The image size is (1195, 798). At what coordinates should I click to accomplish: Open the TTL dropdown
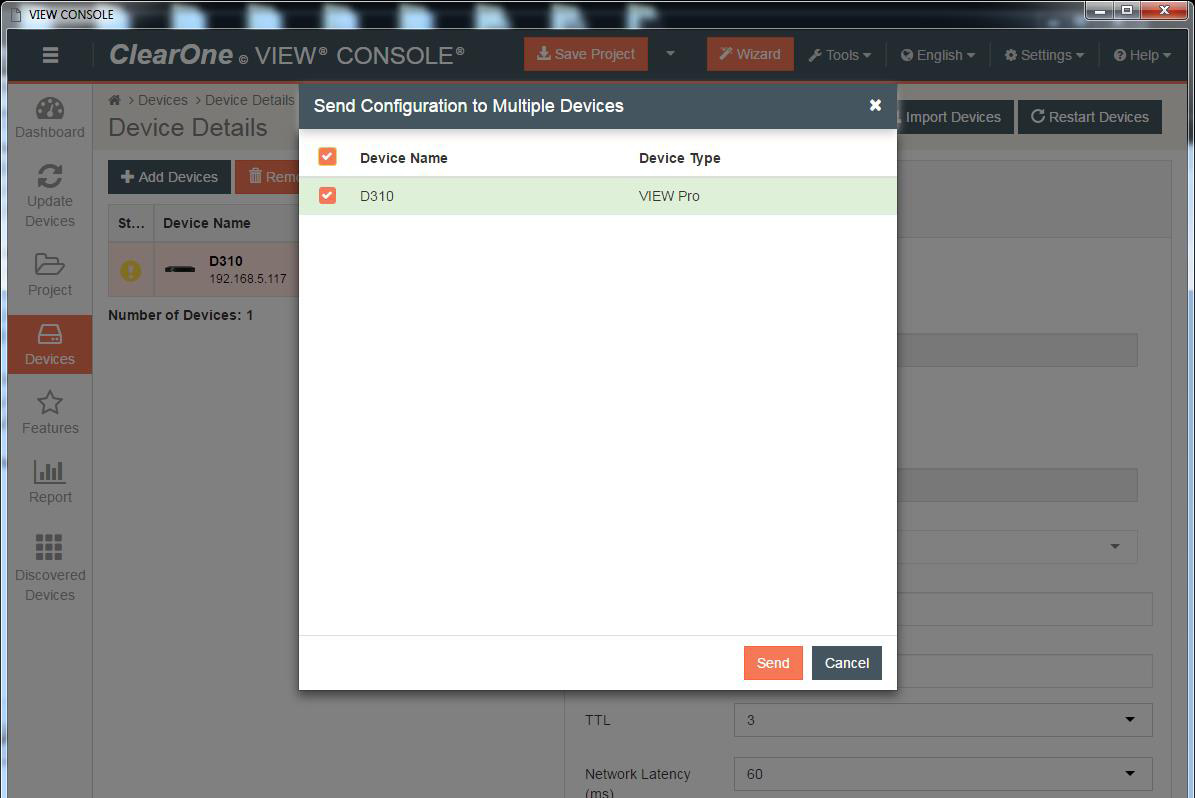943,720
